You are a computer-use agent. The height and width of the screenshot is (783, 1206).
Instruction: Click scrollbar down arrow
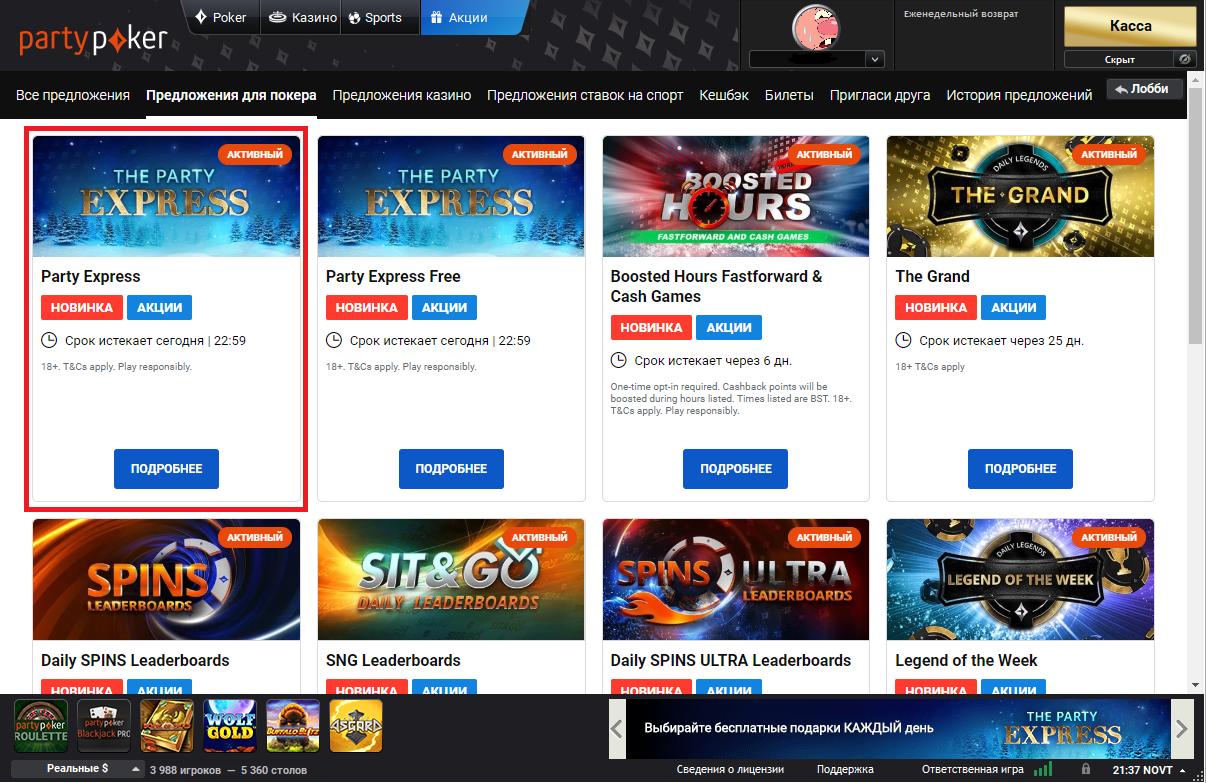tap(1196, 684)
